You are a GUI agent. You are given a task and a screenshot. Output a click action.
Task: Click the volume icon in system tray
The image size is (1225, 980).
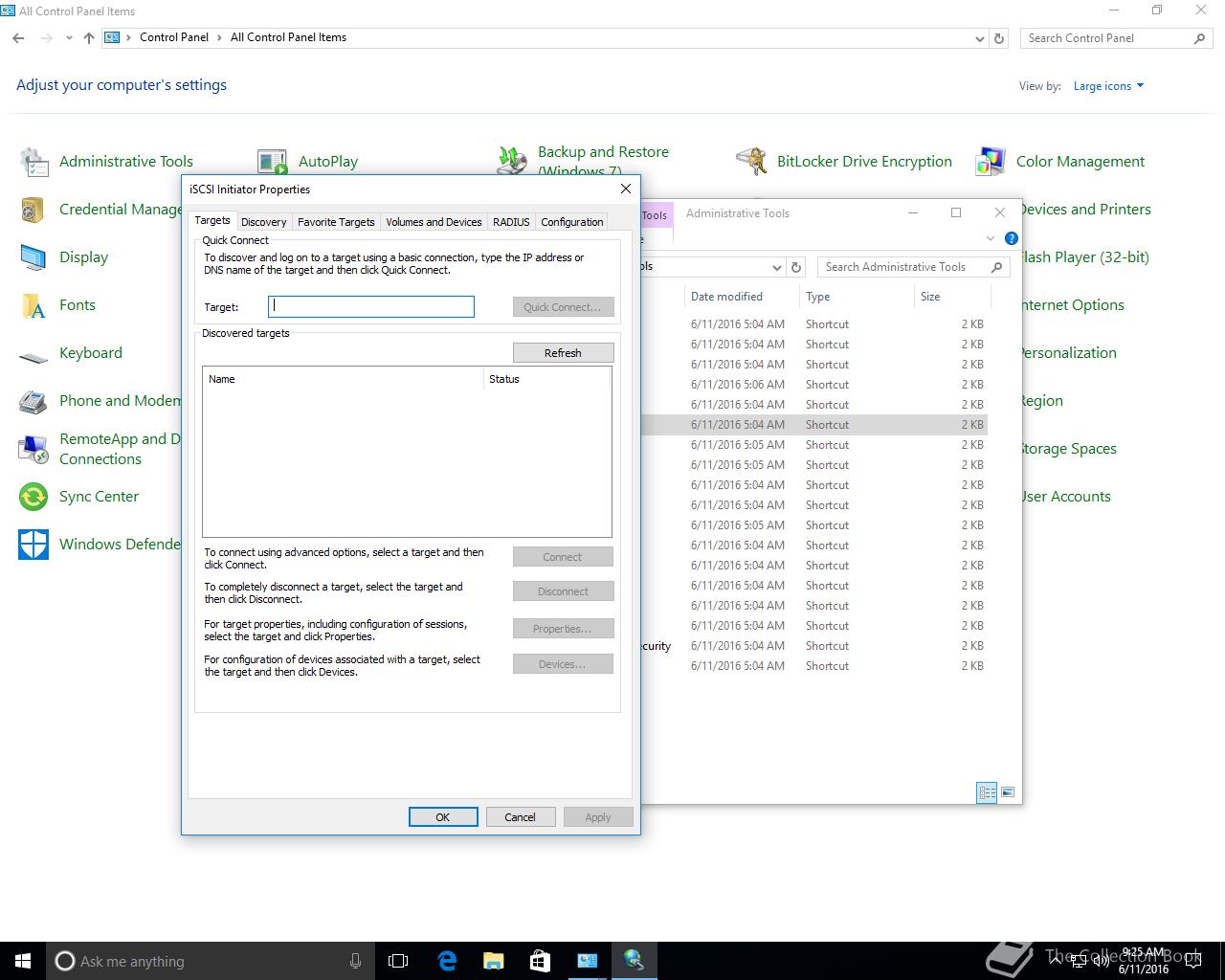coord(1102,961)
